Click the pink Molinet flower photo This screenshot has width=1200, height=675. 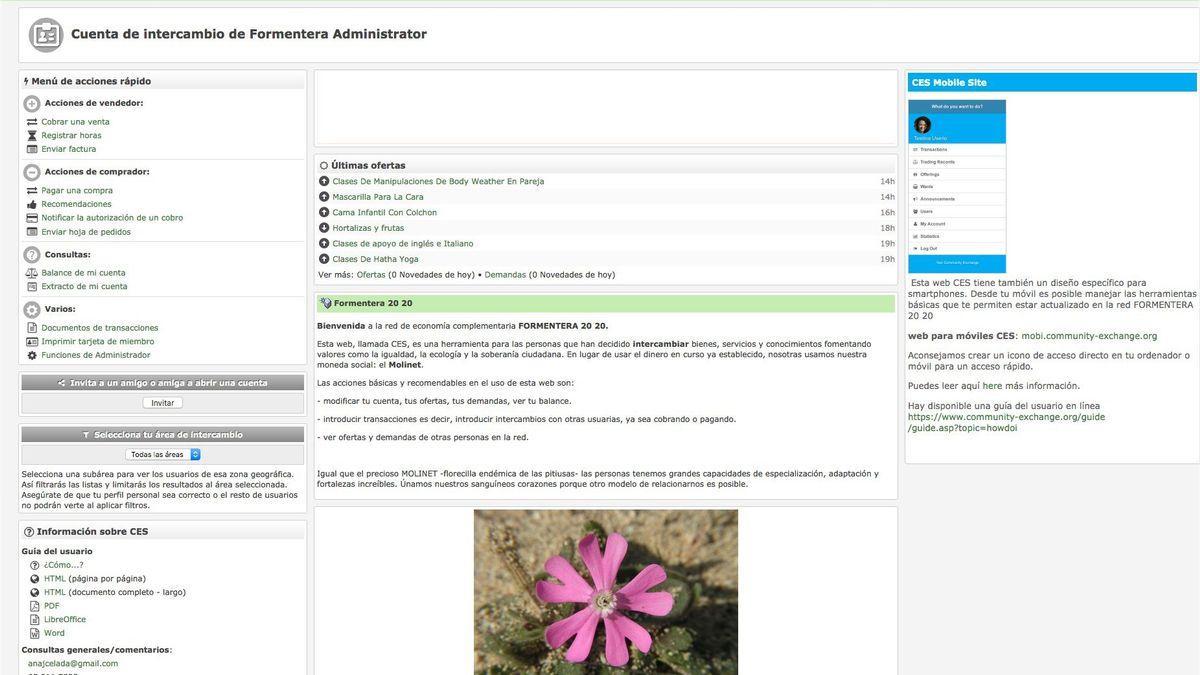pos(605,591)
